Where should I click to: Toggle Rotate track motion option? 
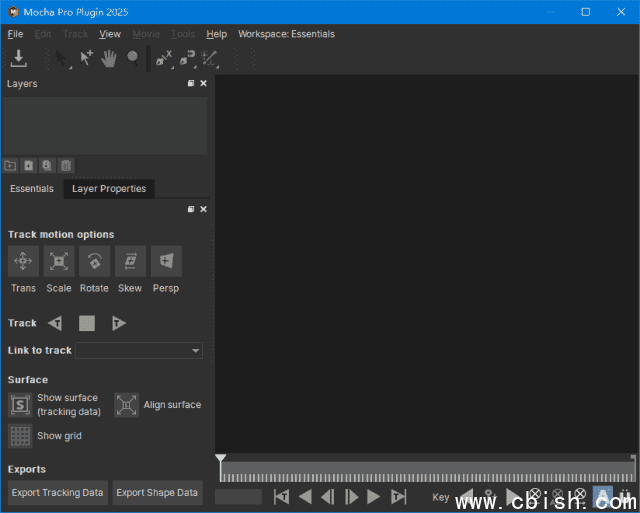tap(94, 261)
